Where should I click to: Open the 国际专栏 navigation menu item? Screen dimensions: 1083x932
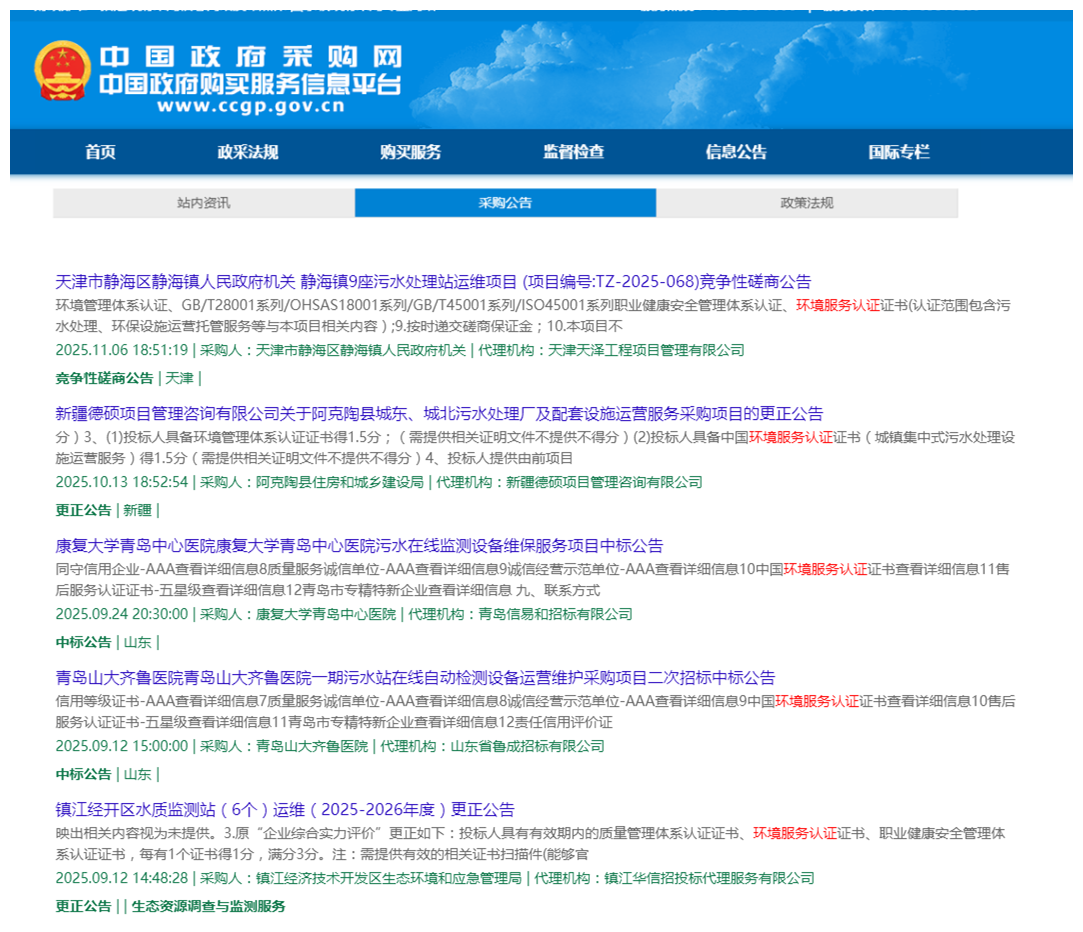click(x=898, y=152)
